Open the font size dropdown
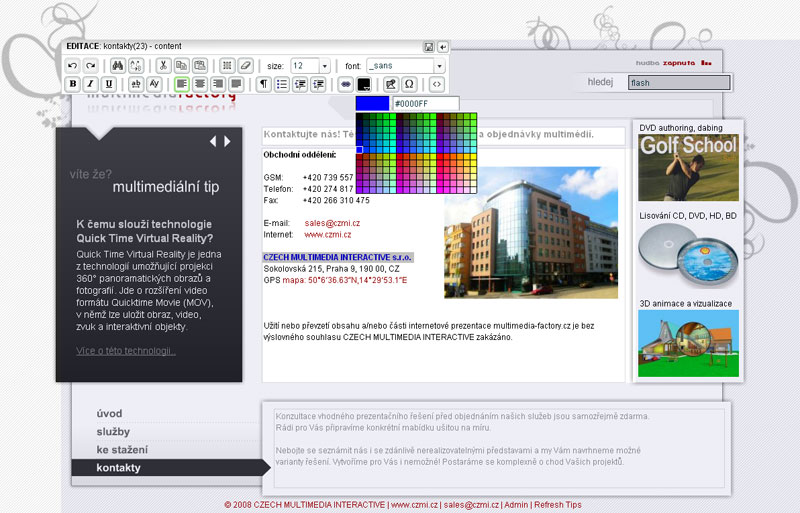Screen dimensions: 800x513 324,66
